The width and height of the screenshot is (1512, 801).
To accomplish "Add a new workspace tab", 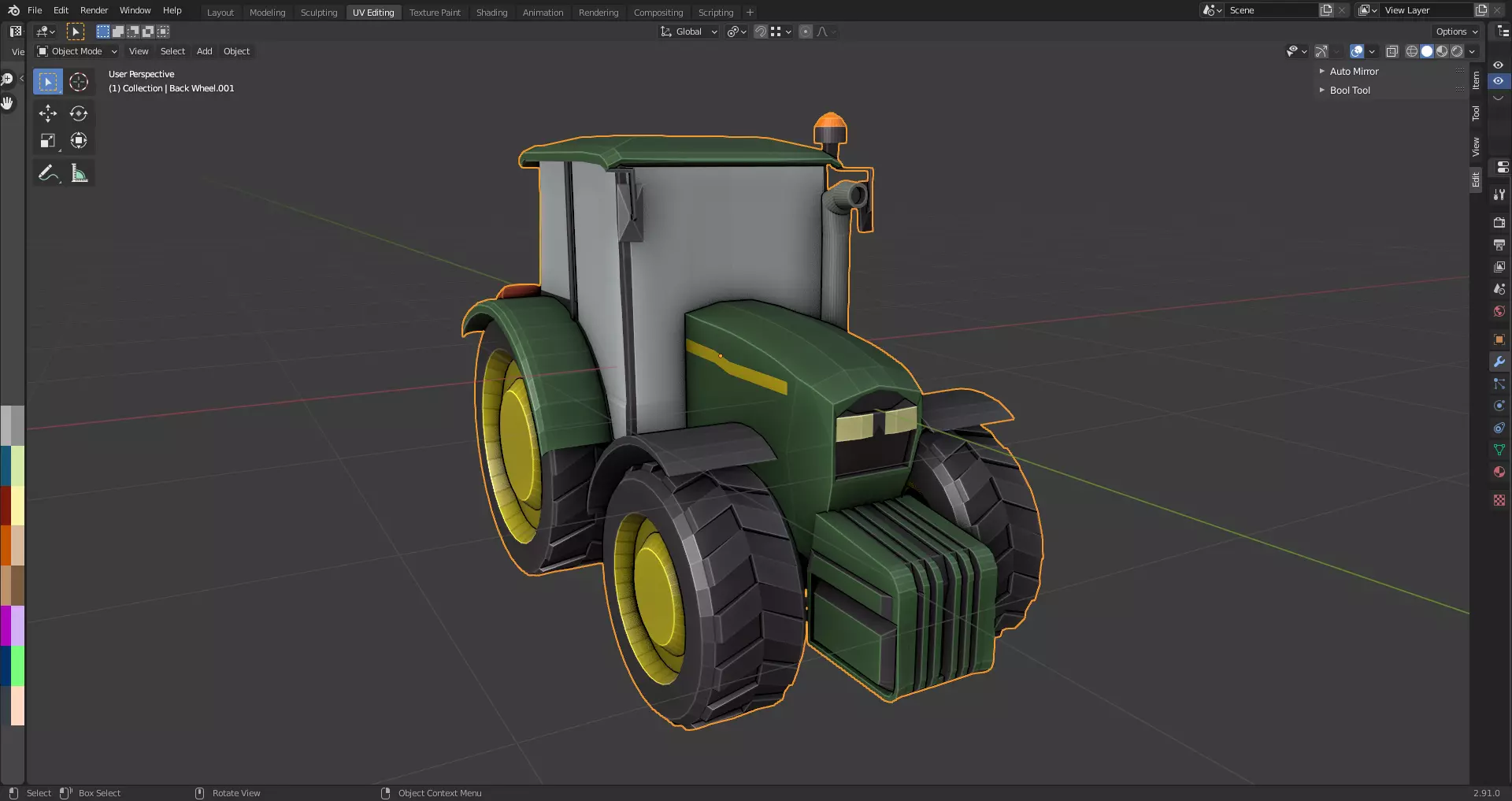I will [x=750, y=13].
